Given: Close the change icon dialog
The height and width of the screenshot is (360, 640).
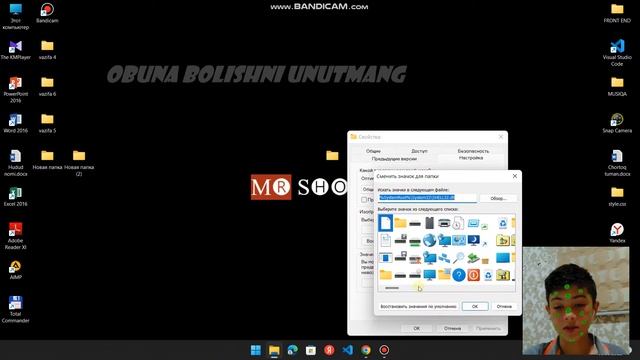Looking at the screenshot, I should (515, 176).
